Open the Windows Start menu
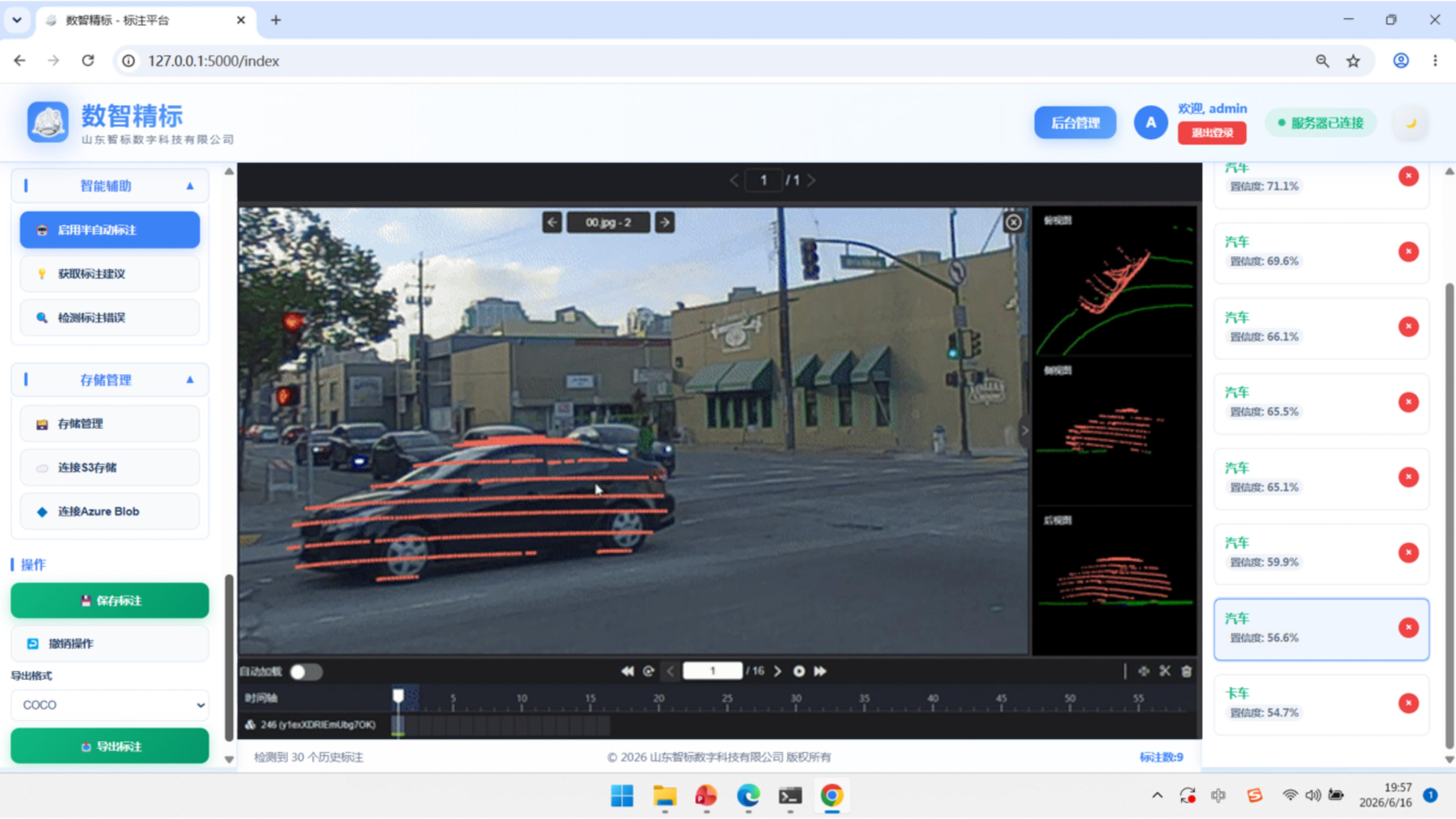The image size is (1456, 819). 622,796
